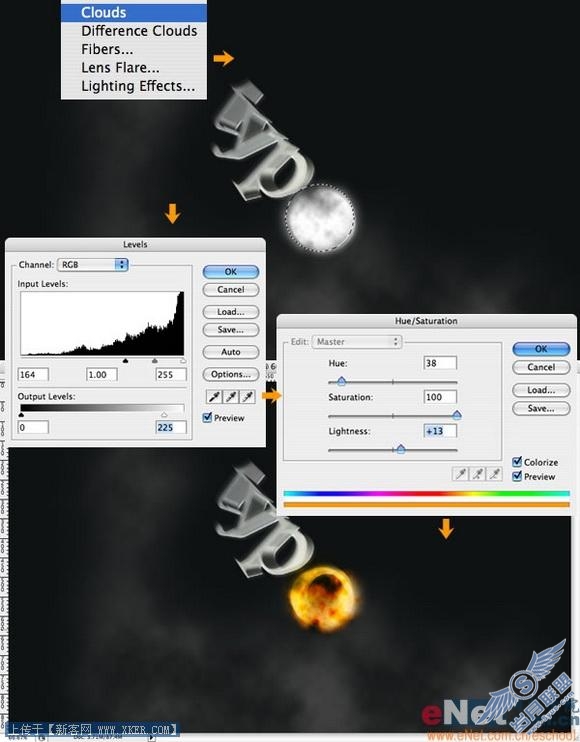Image resolution: width=580 pixels, height=742 pixels.
Task: Select Difference Clouds menu item
Action: point(139,31)
